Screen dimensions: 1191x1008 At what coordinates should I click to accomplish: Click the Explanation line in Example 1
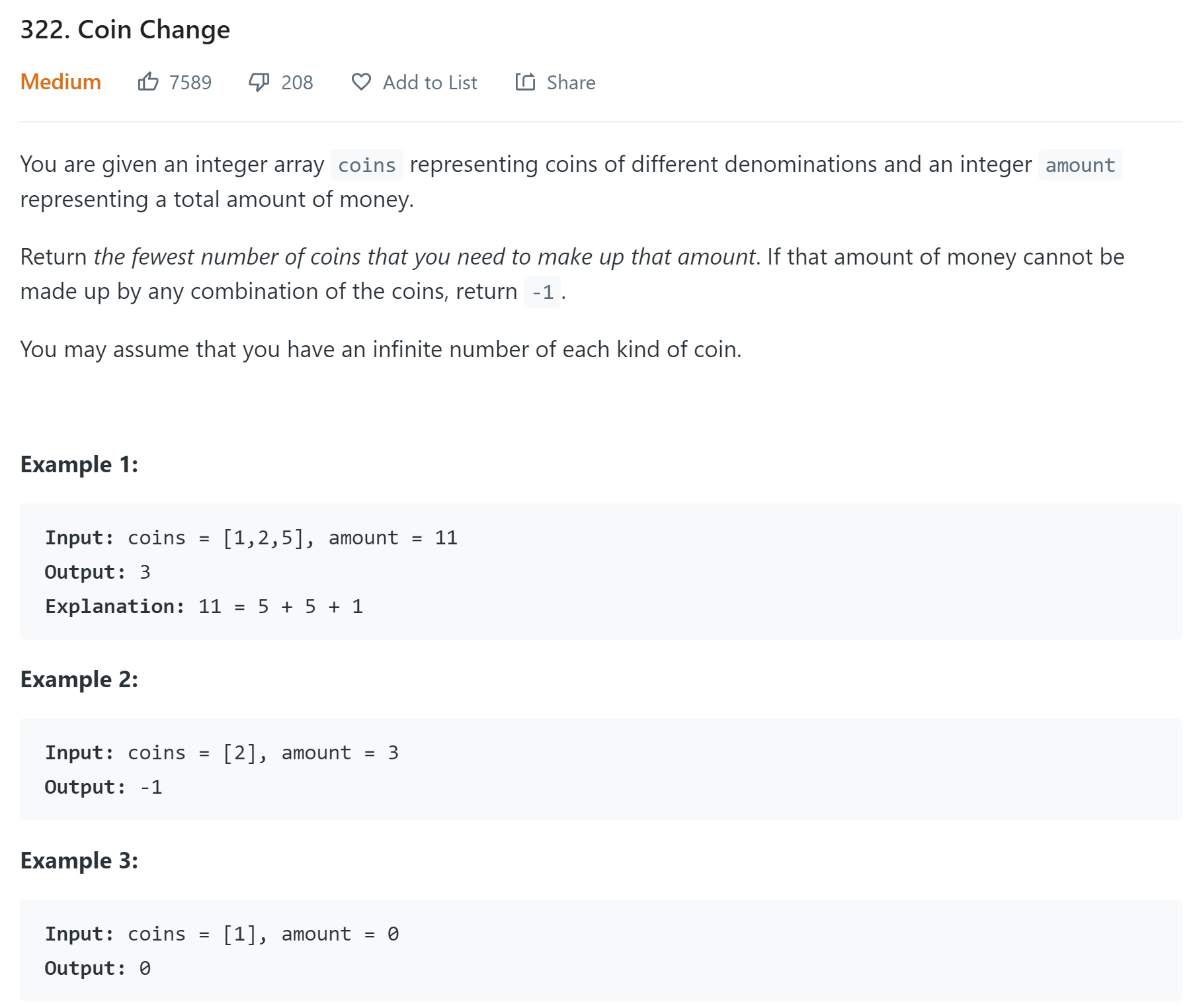tap(204, 607)
